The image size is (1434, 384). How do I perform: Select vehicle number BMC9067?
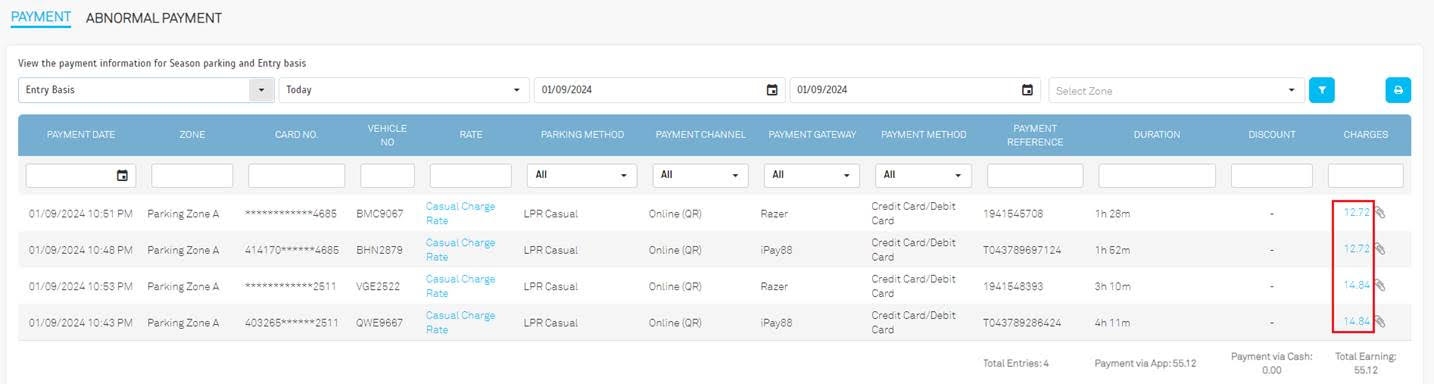pyautogui.click(x=380, y=213)
